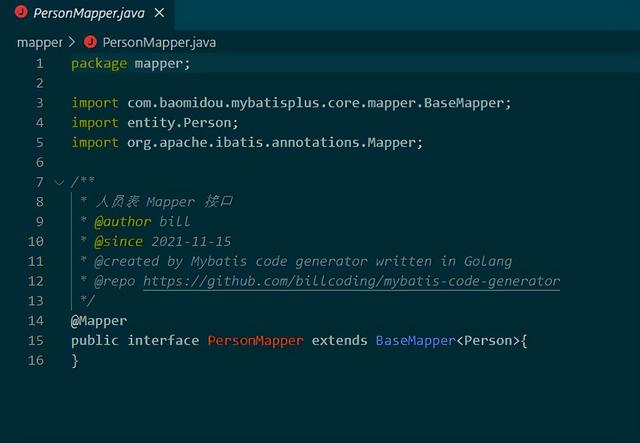Open the mapper folder breadcrumb
The image size is (640, 443).
(x=39, y=42)
